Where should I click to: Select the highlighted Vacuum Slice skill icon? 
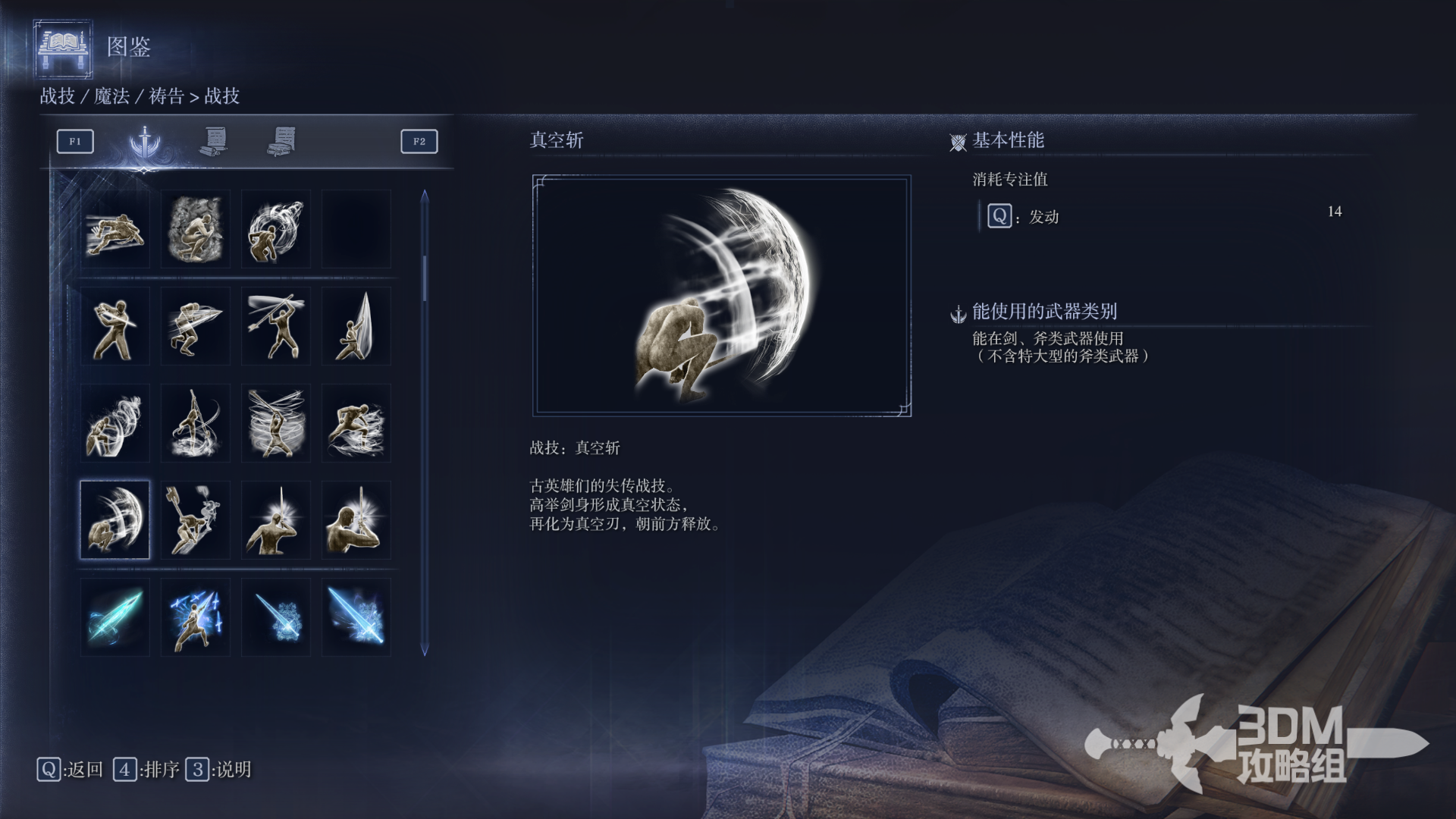(115, 520)
